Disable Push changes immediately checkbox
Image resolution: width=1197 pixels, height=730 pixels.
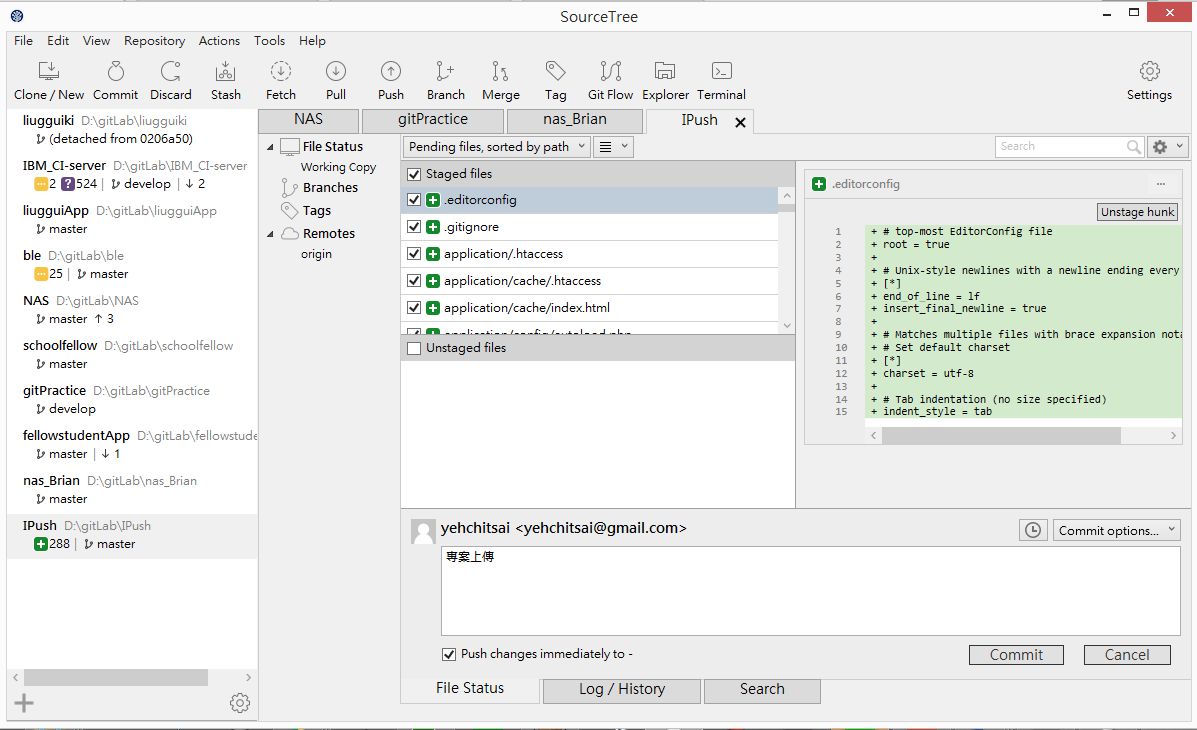[x=449, y=654]
